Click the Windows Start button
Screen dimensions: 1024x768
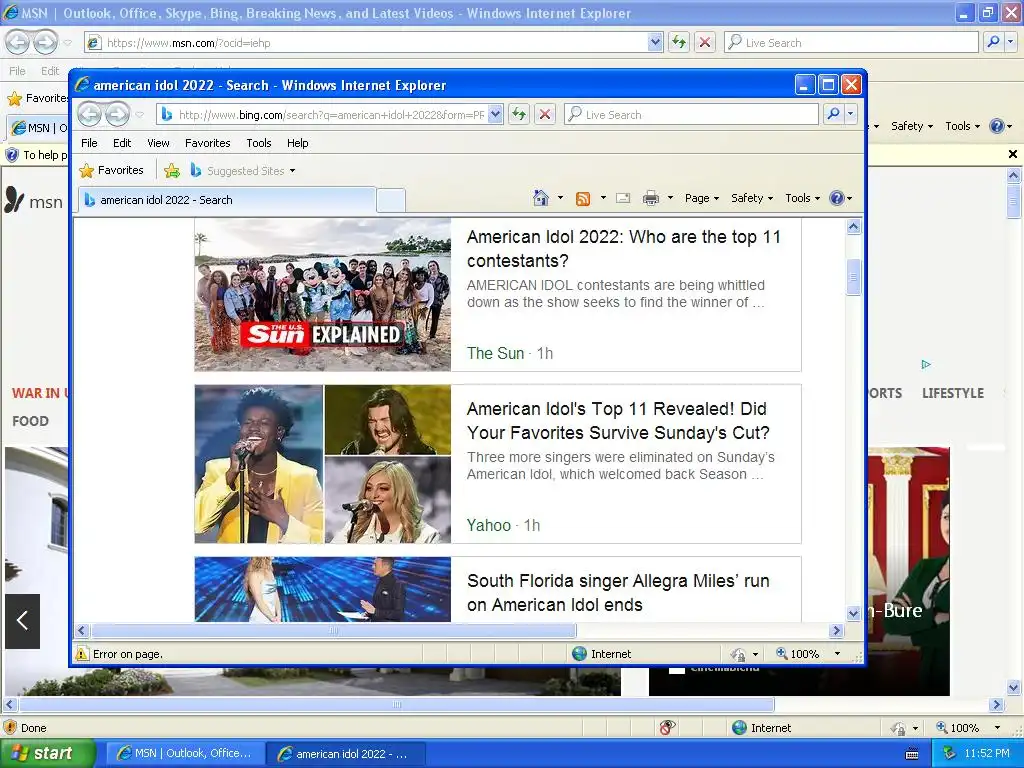(48, 754)
